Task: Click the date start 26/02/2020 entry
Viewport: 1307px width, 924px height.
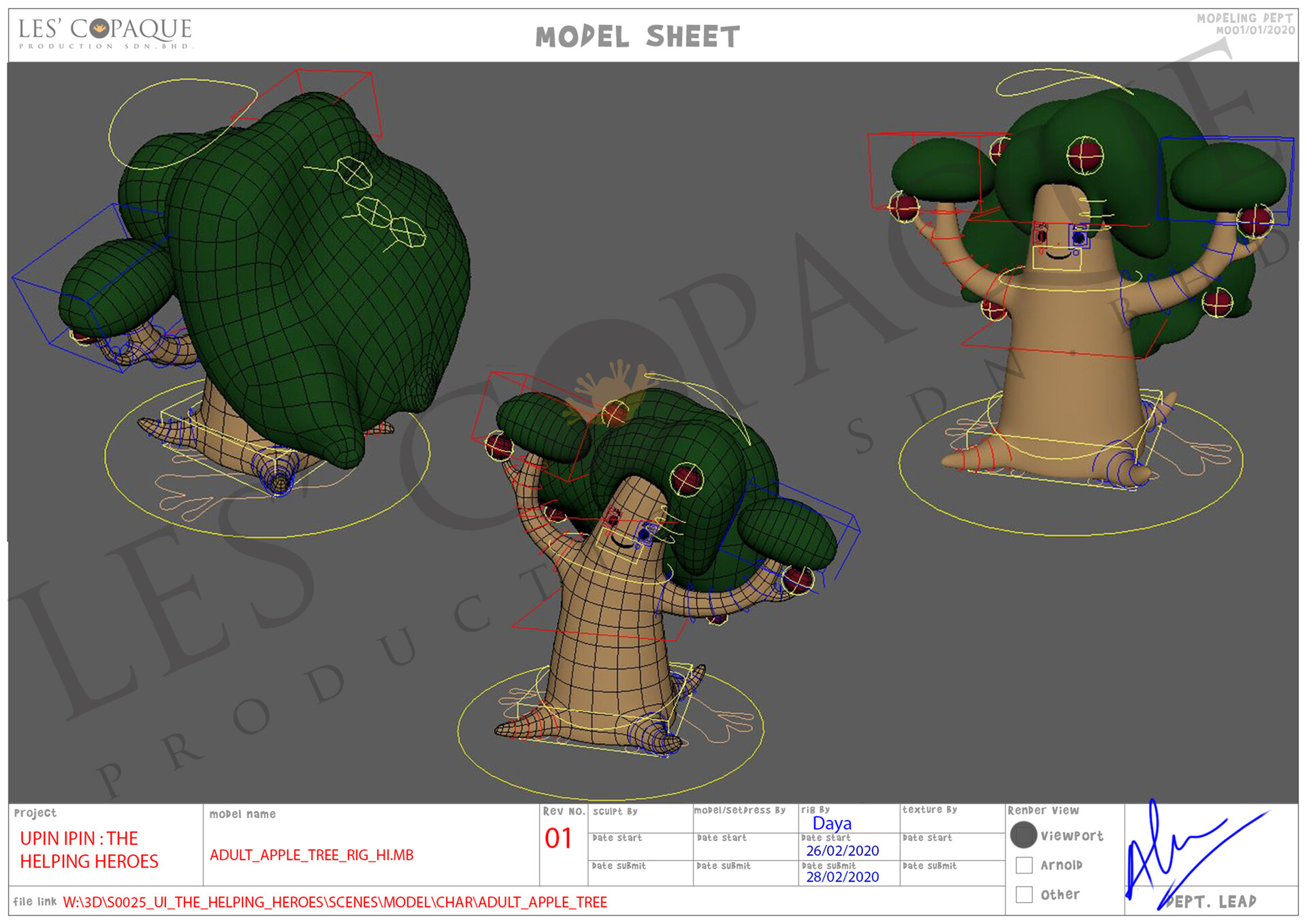Action: tap(842, 850)
